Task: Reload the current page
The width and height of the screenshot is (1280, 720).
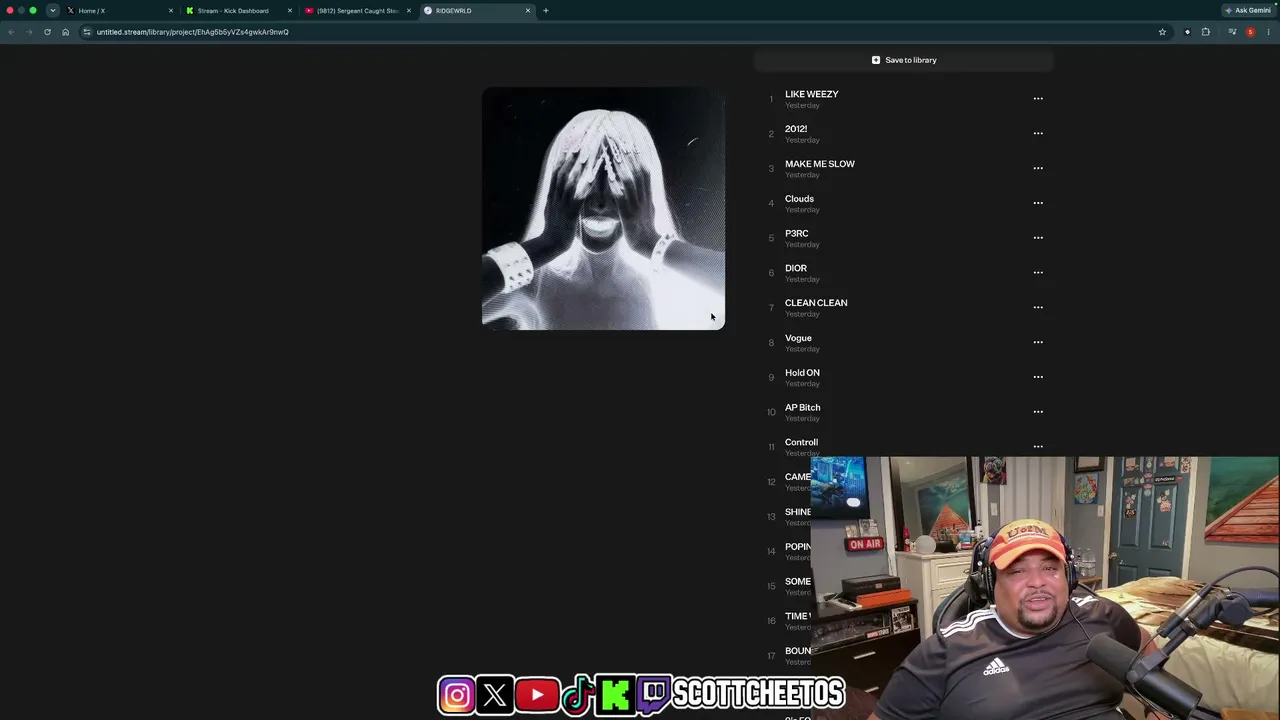Action: 47,32
